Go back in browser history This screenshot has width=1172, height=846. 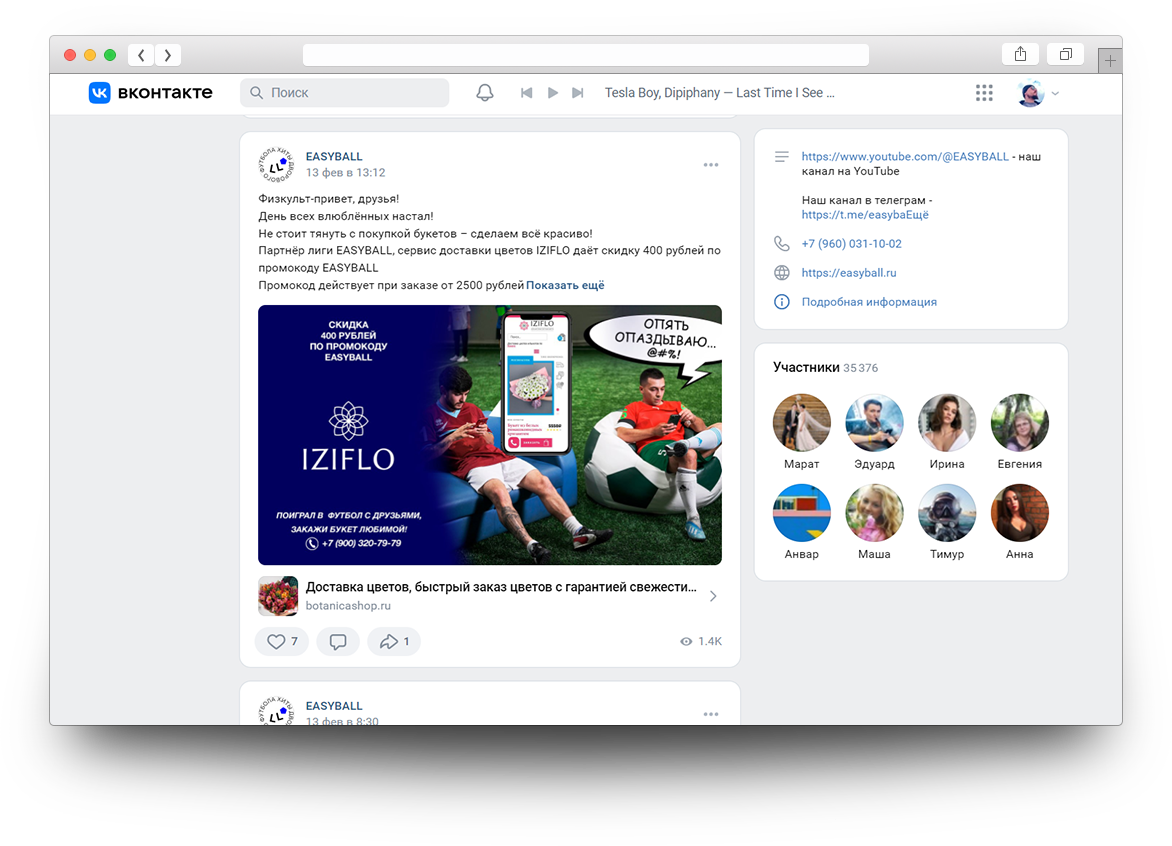tap(141, 55)
